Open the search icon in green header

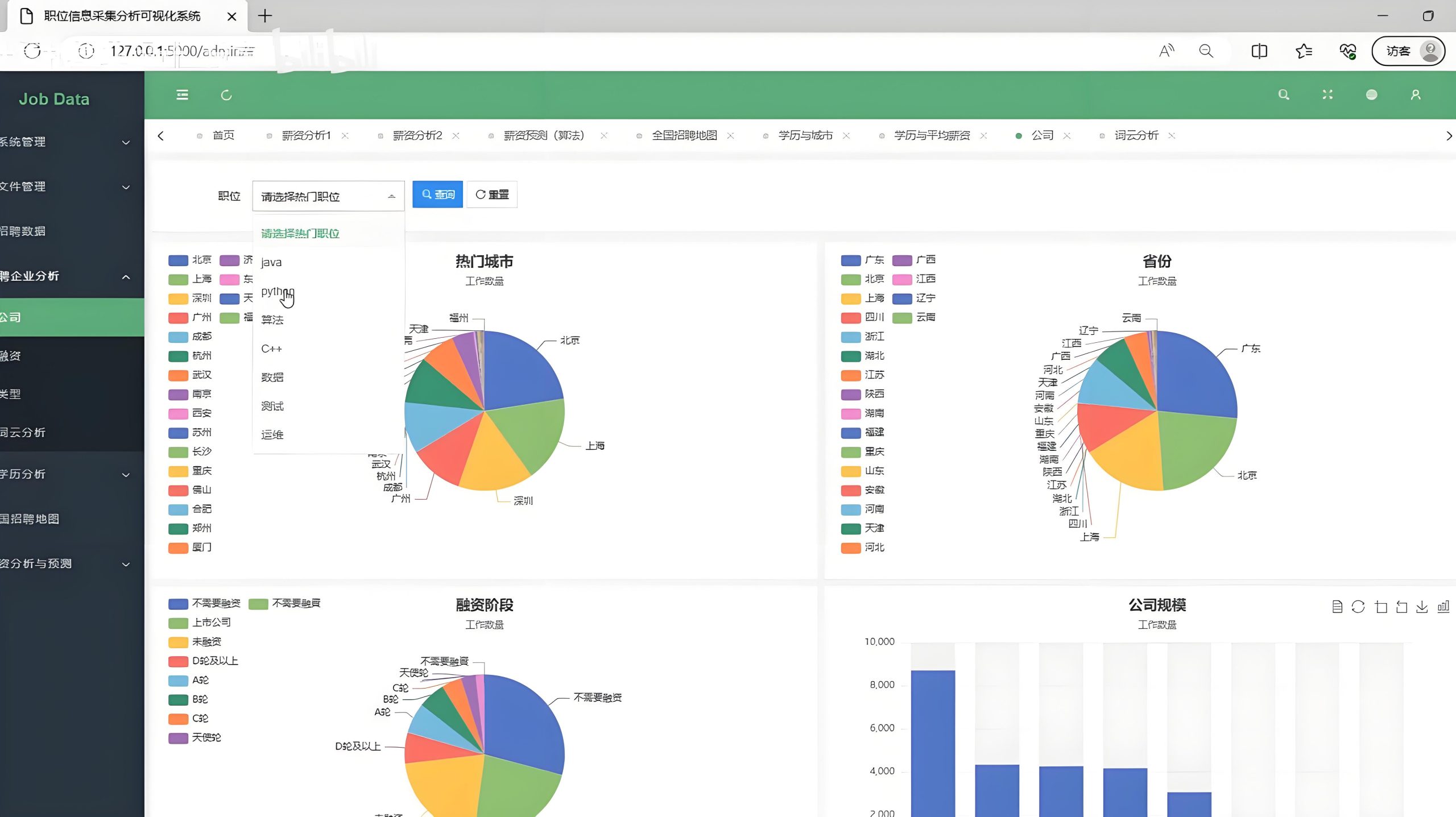pyautogui.click(x=1284, y=95)
